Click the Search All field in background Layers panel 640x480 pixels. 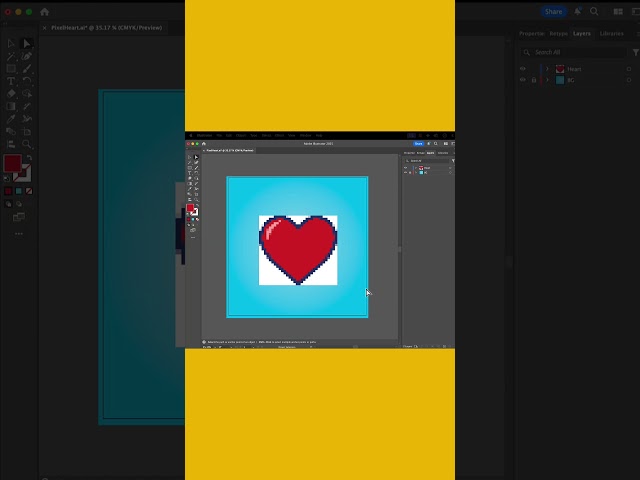tap(573, 52)
